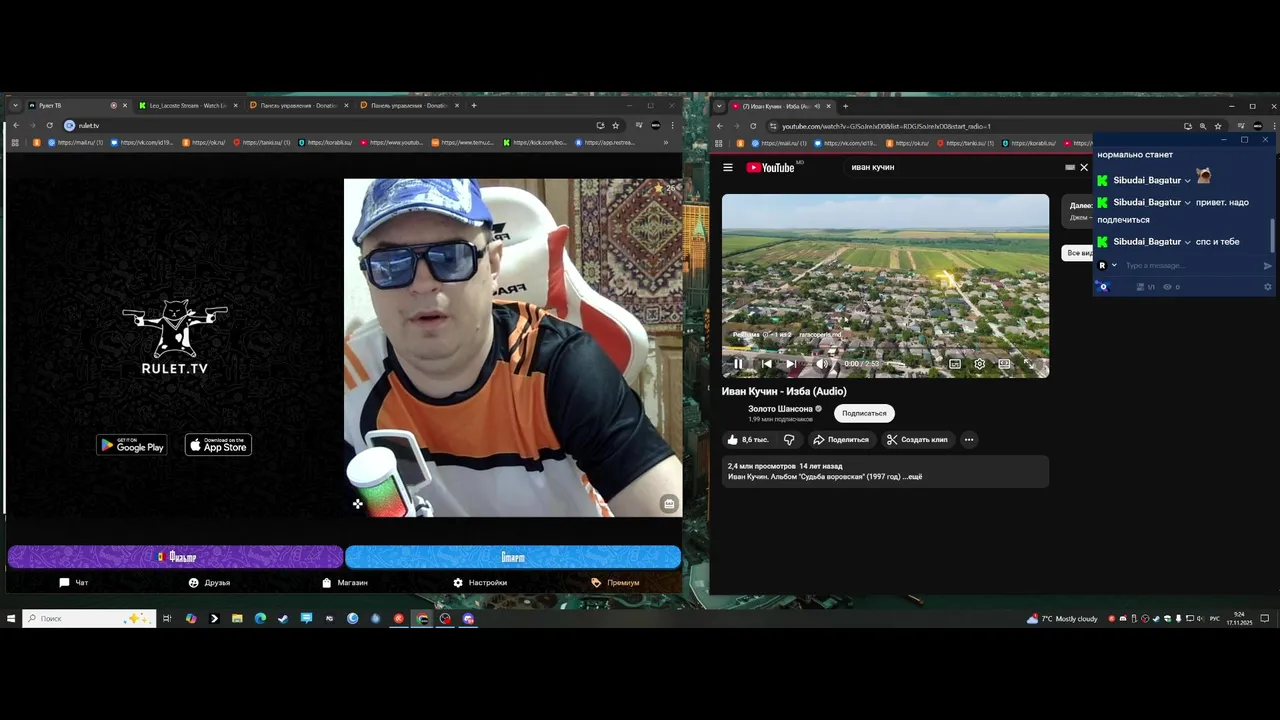Open the Друзья section in Rulet.tv
This screenshot has width=1280, height=720.
point(209,582)
